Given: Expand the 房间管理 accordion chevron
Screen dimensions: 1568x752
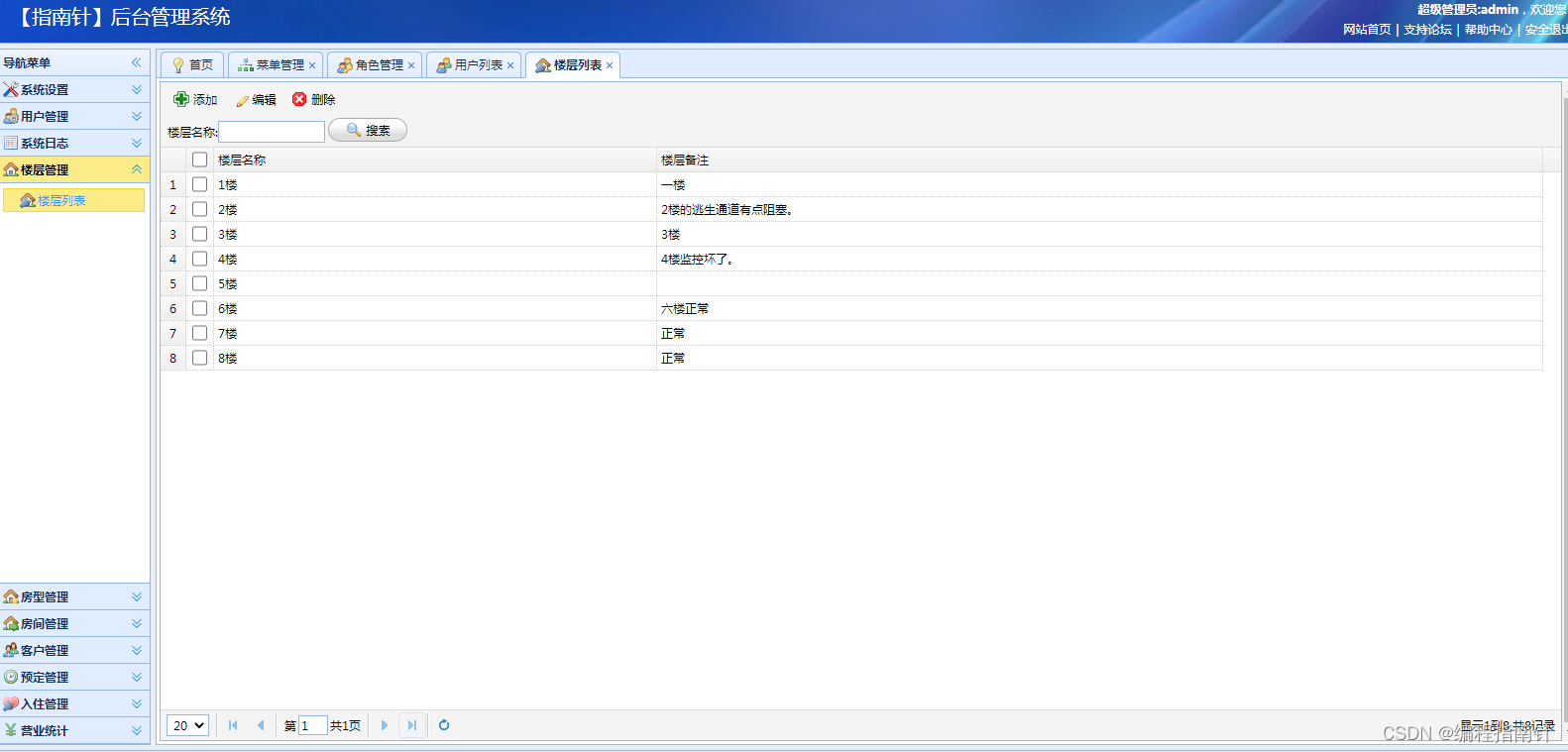Looking at the screenshot, I should point(137,623).
